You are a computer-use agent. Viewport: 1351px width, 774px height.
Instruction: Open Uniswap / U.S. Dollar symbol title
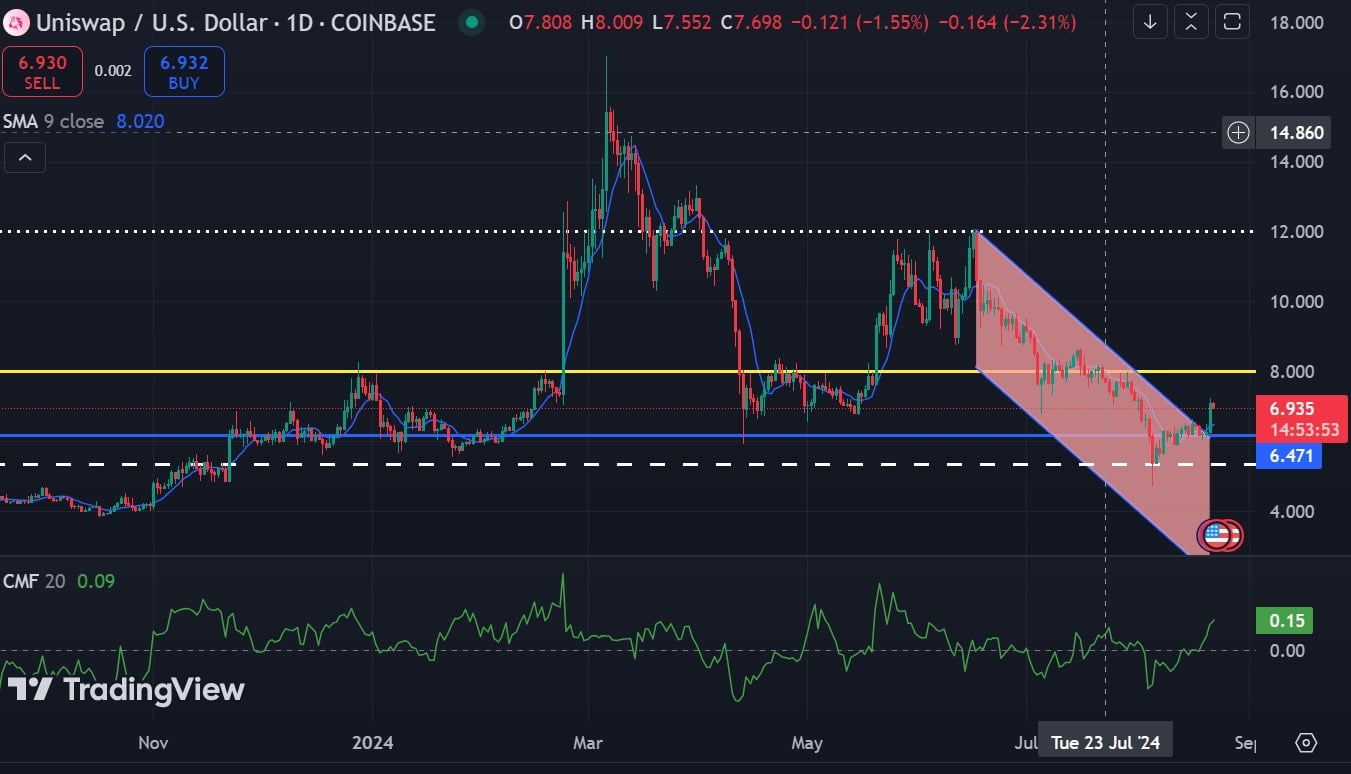[x=236, y=22]
